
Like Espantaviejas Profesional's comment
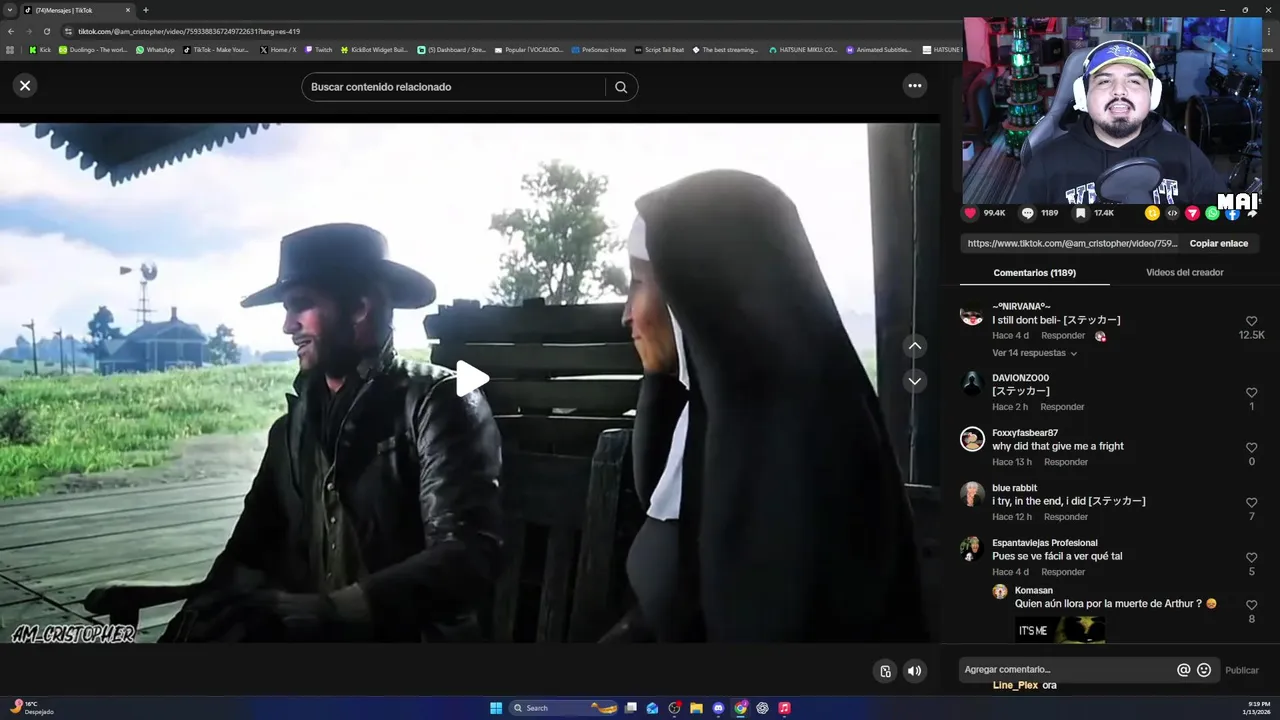point(1251,558)
